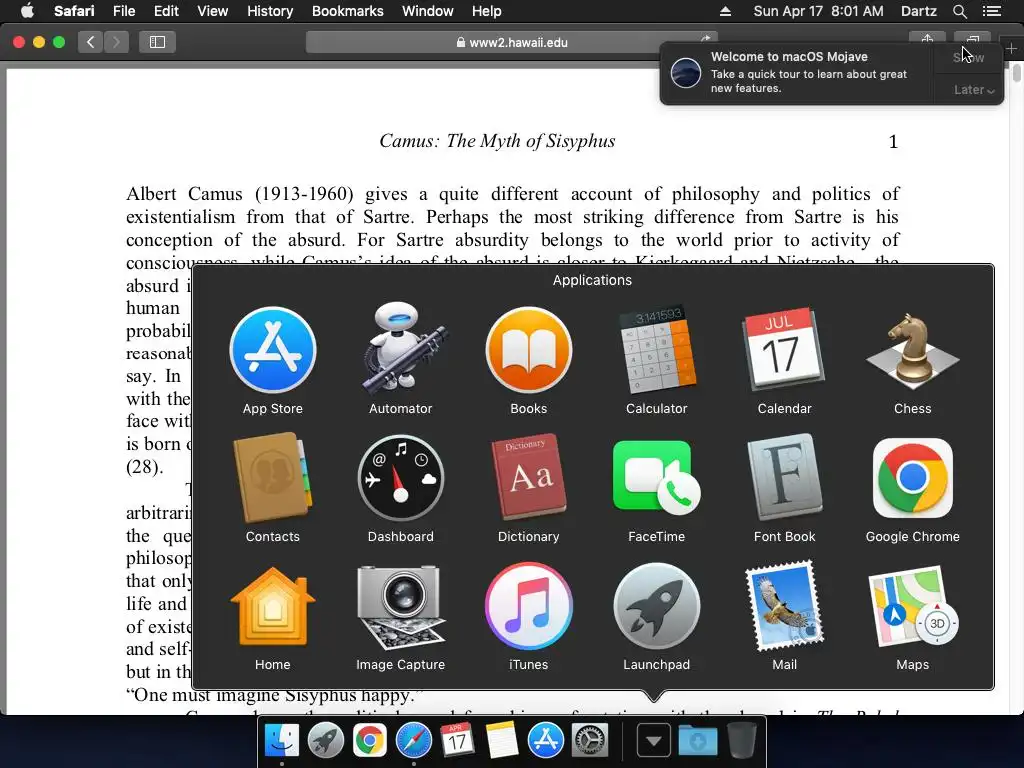Viewport: 1024px width, 768px height.
Task: Click the Finder icon in the Dock
Action: [281, 741]
